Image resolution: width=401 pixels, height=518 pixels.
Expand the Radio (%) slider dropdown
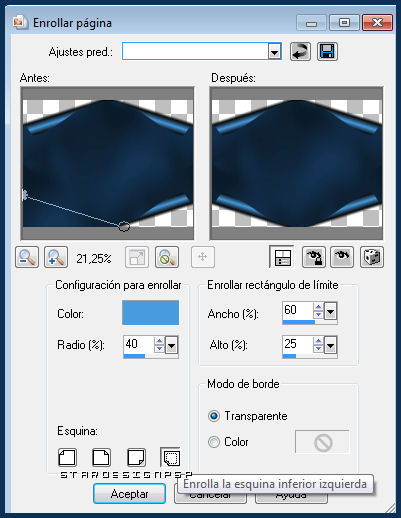coord(171,345)
